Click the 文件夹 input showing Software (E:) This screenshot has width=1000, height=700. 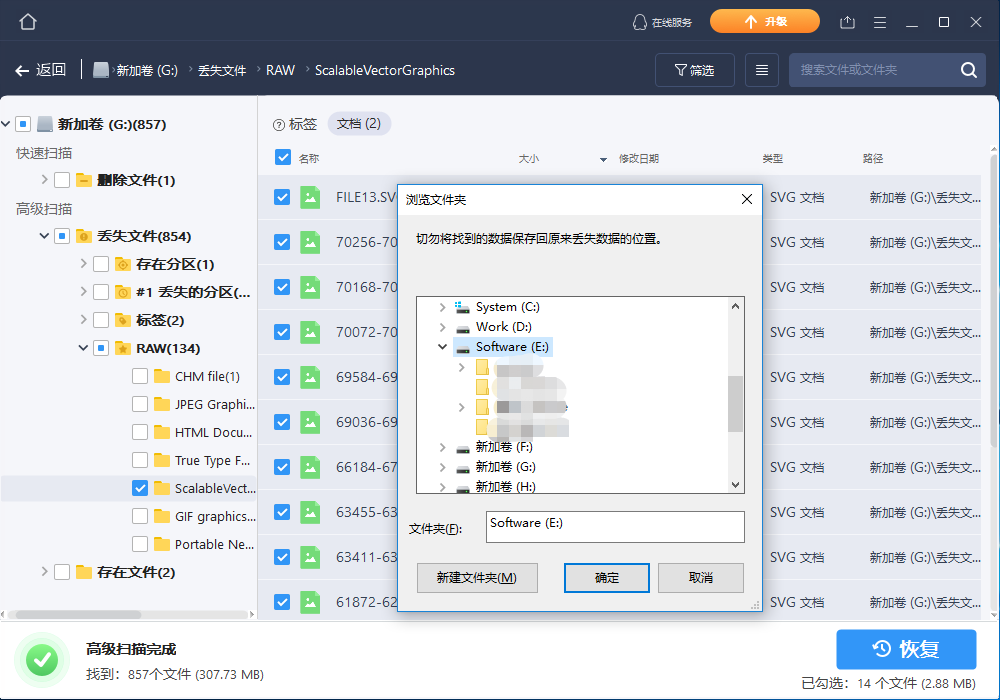click(x=615, y=527)
